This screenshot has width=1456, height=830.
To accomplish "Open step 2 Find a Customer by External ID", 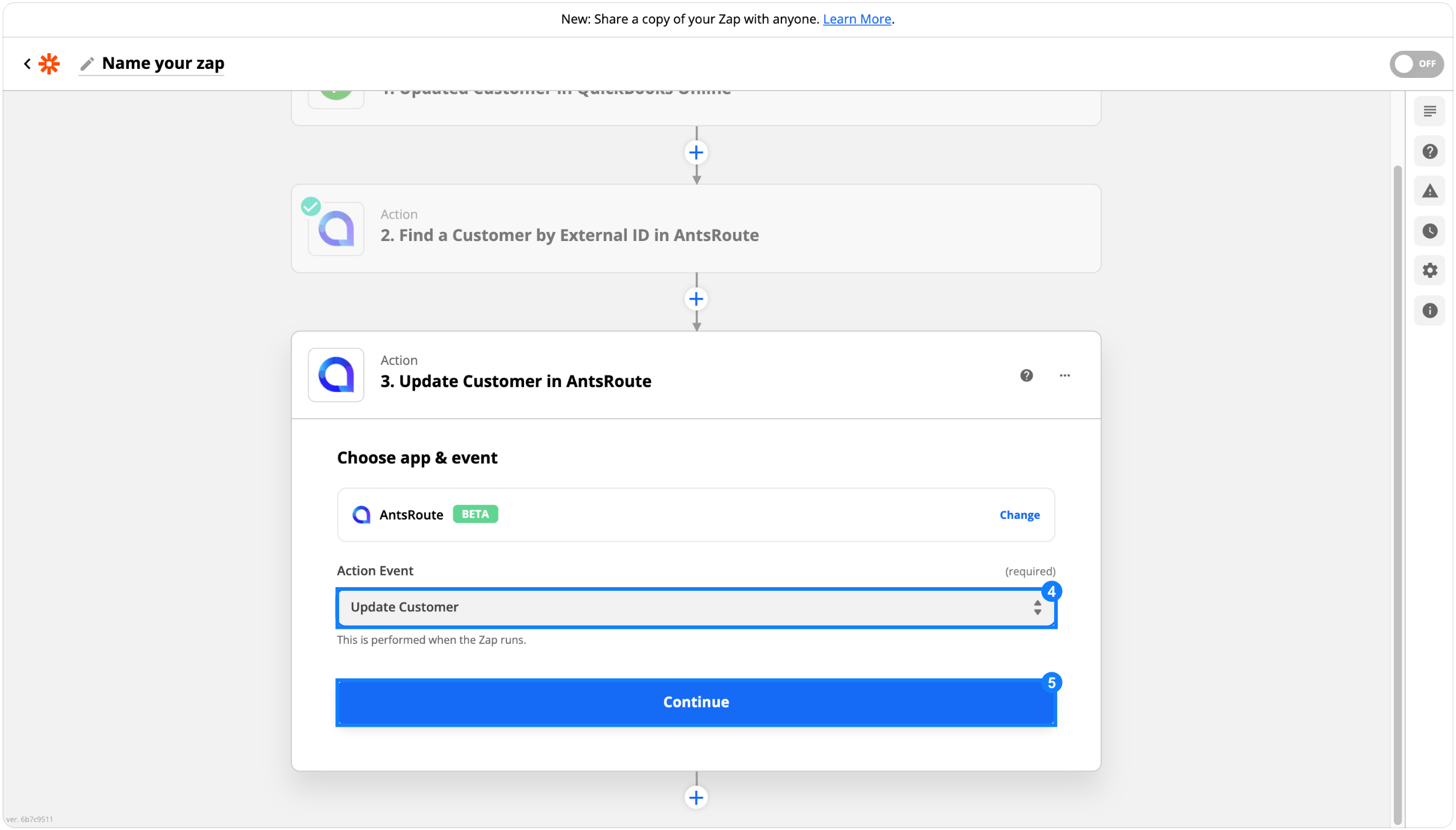I will click(696, 228).
